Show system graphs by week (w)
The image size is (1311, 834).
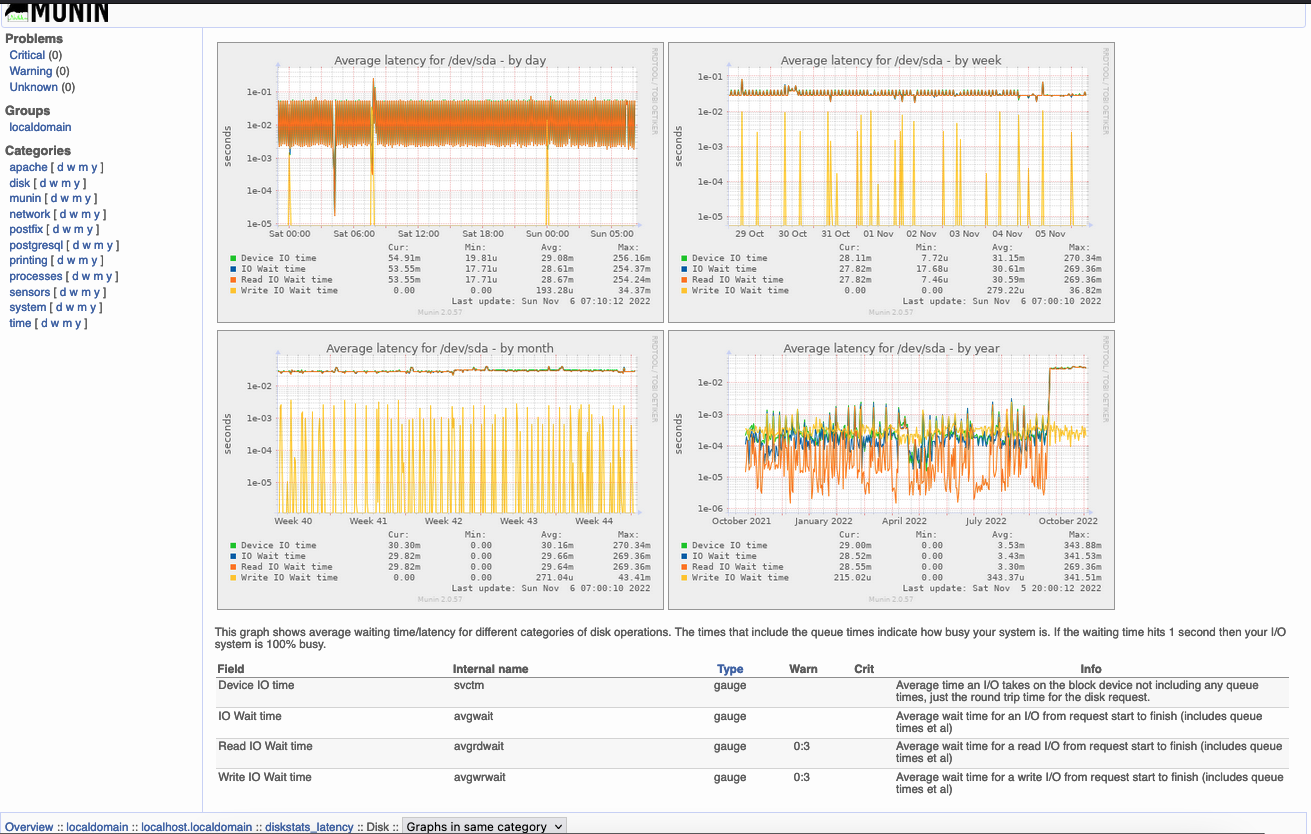tap(70, 308)
